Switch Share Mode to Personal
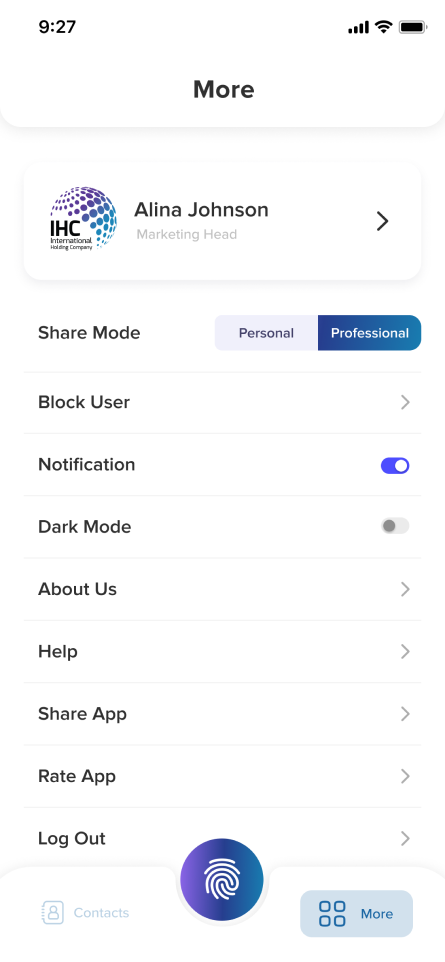 266,333
